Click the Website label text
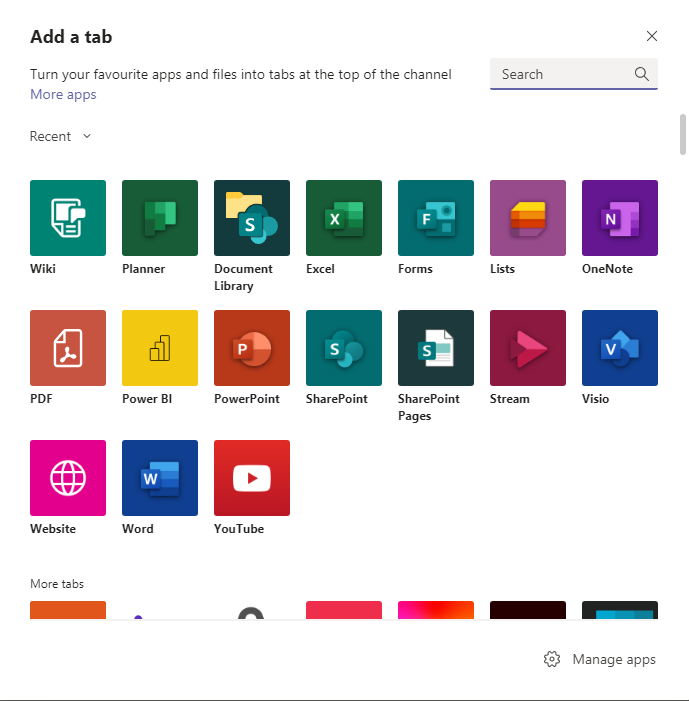The height and width of the screenshot is (701, 689). click(53, 529)
